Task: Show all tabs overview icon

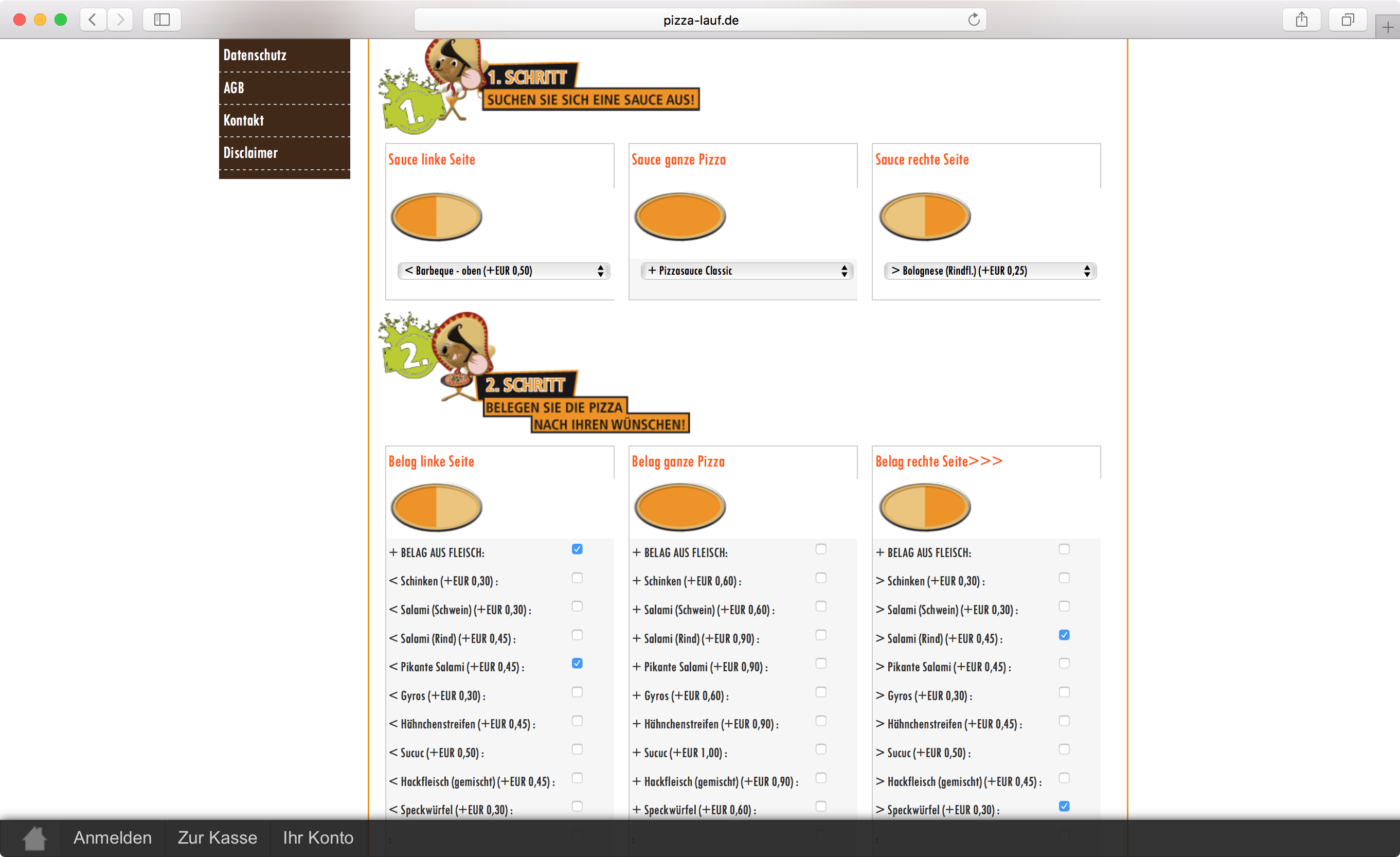Action: click(x=1347, y=20)
